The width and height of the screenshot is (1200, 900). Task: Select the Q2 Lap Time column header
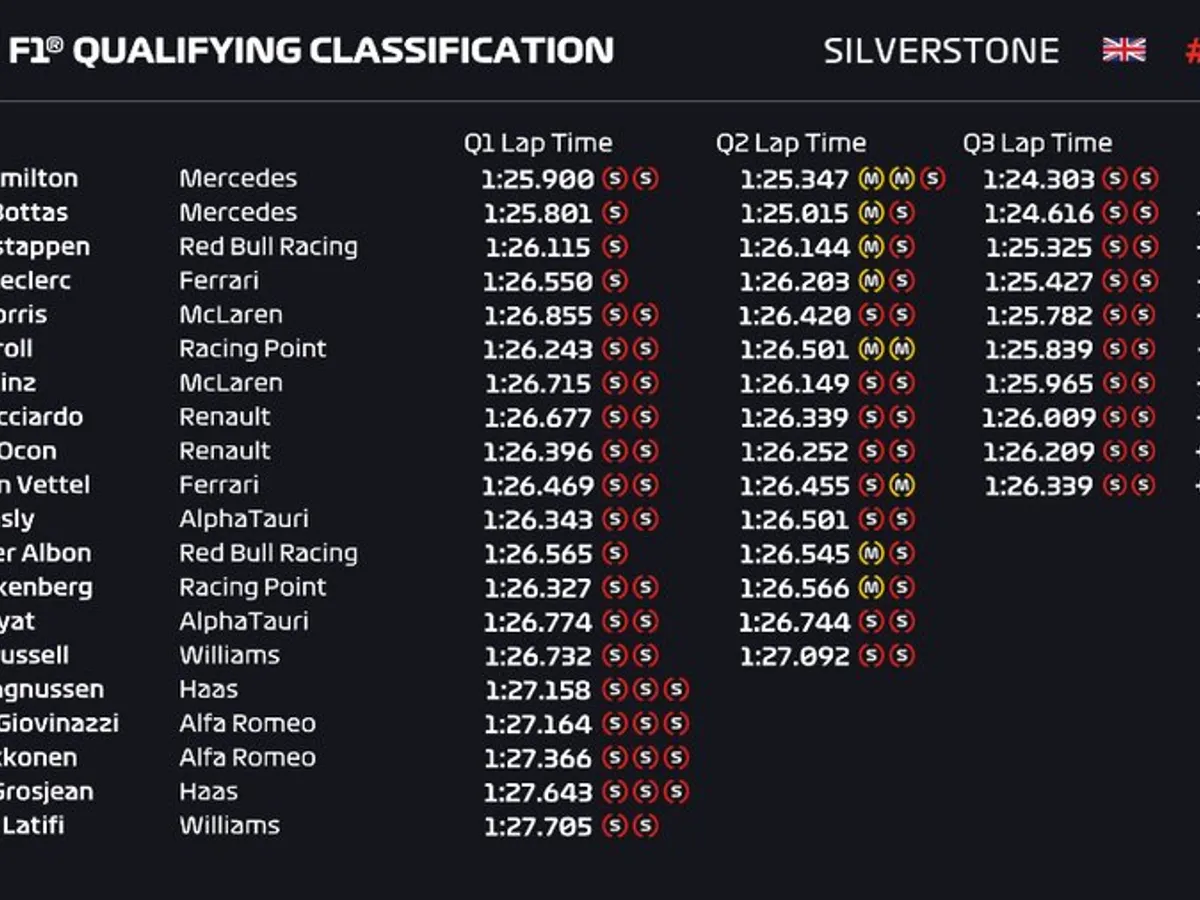pos(791,143)
